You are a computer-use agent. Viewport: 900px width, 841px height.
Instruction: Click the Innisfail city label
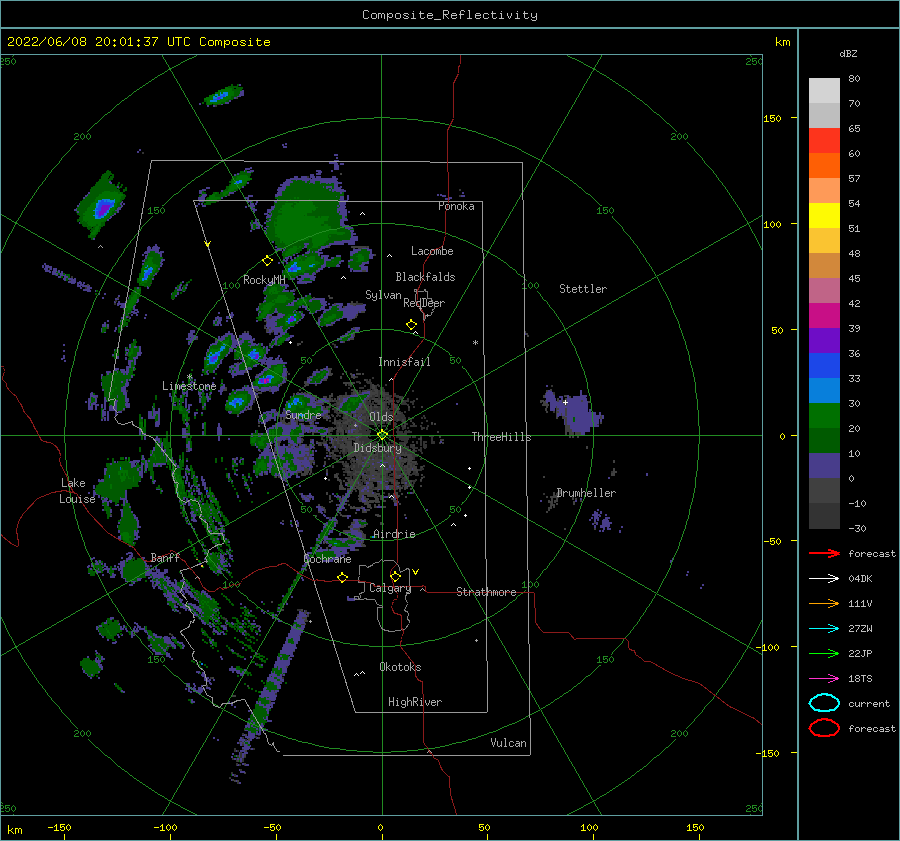404,362
